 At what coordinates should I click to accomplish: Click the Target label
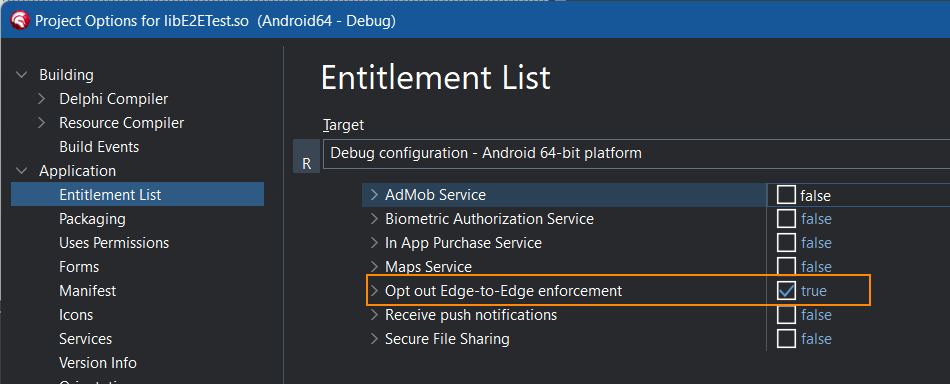point(344,125)
